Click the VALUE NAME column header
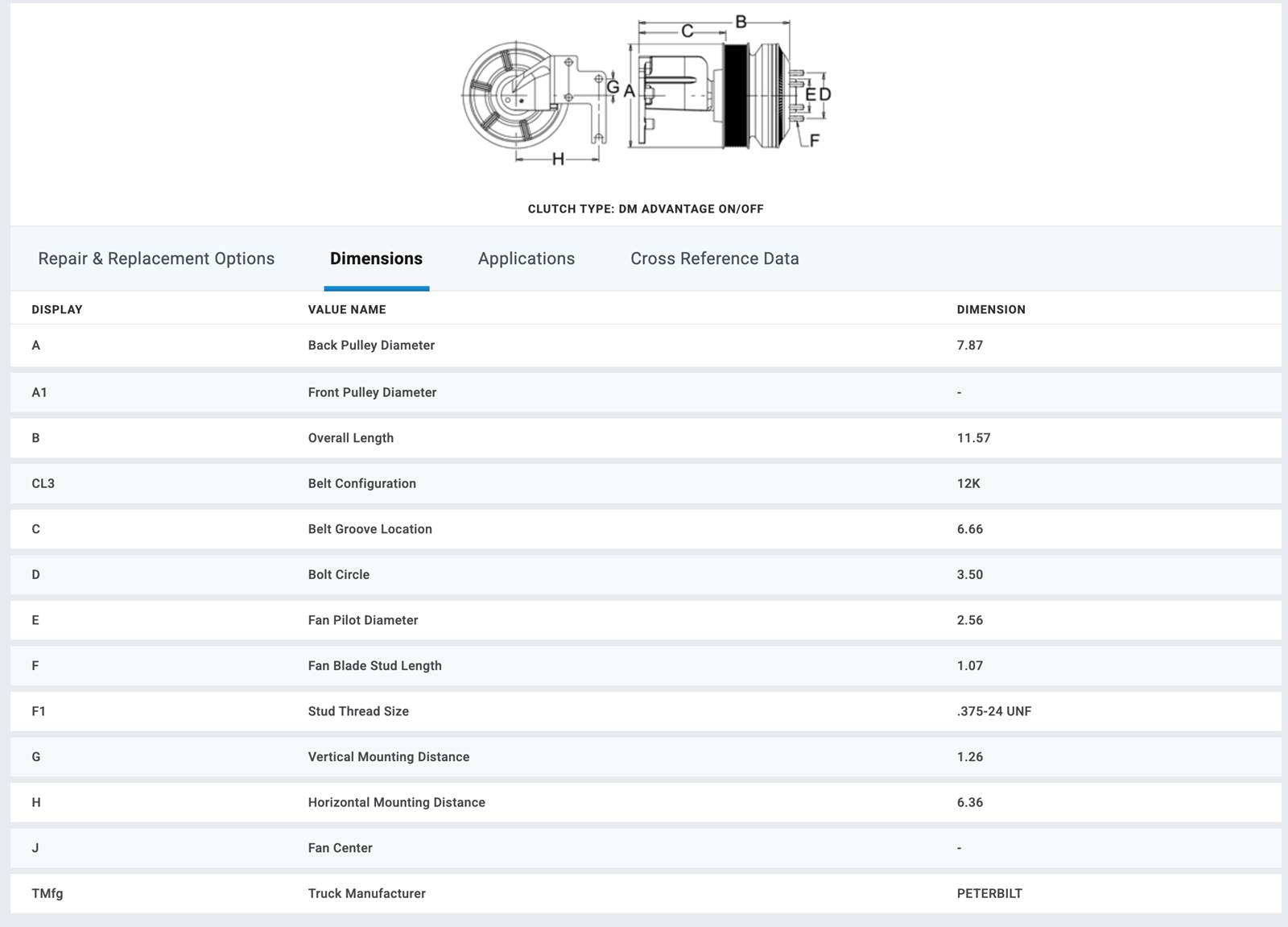Viewport: 1288px width, 927px height. click(x=347, y=309)
